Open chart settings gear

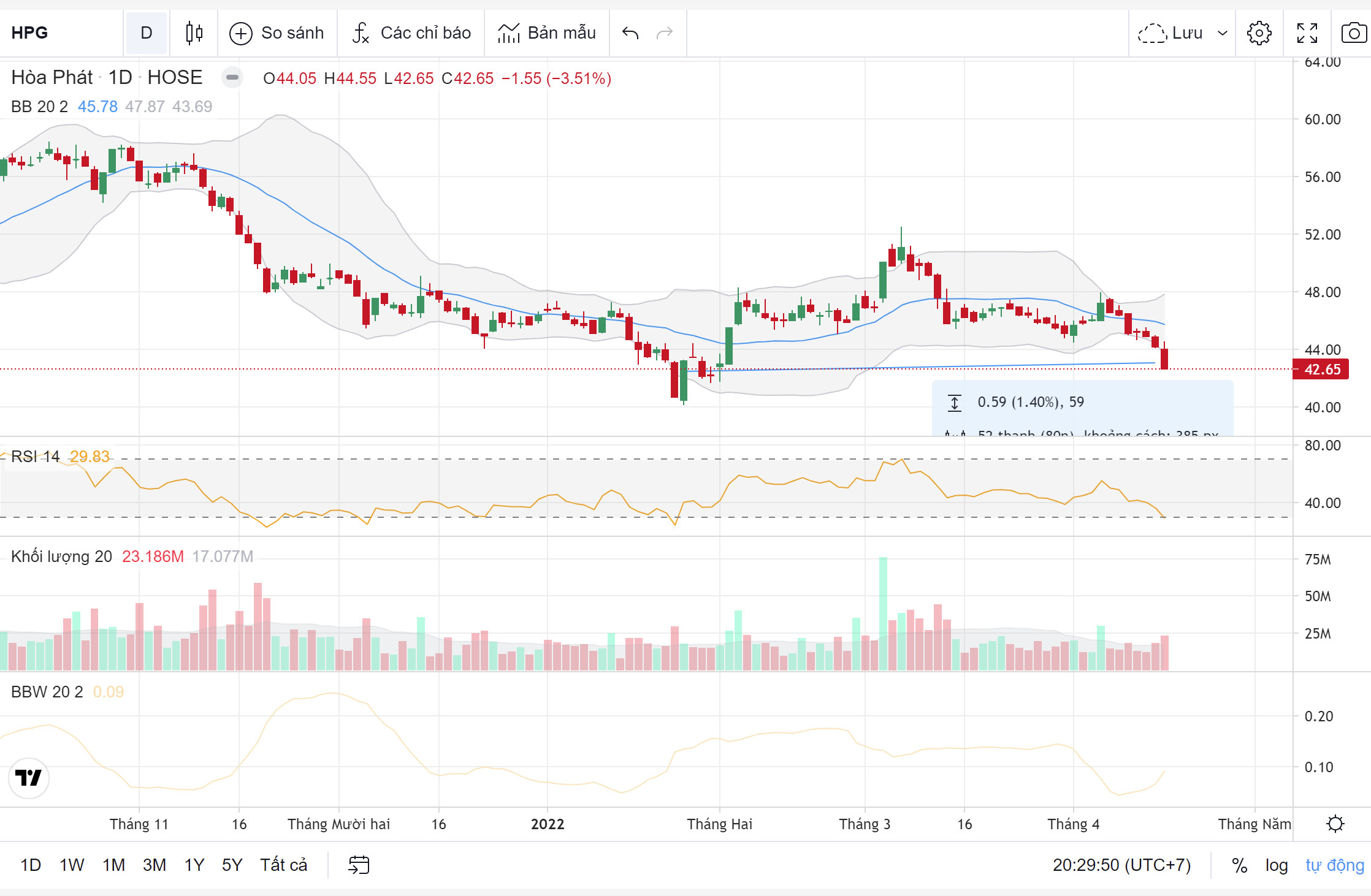(1259, 33)
